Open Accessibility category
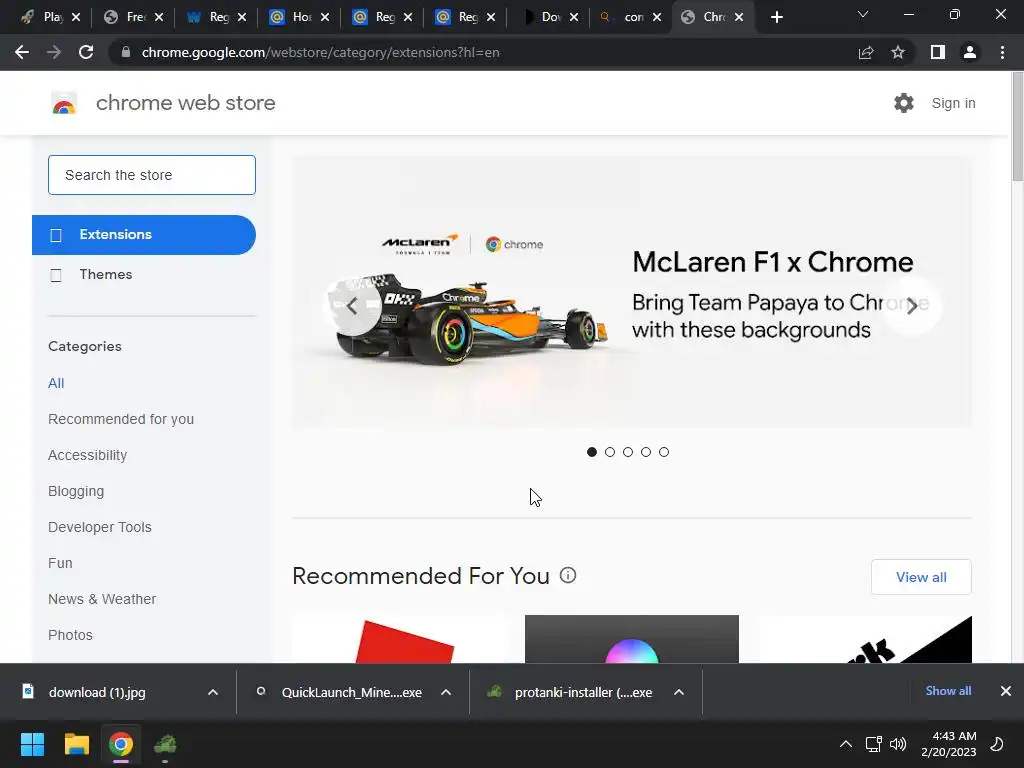The width and height of the screenshot is (1024, 768). click(88, 455)
